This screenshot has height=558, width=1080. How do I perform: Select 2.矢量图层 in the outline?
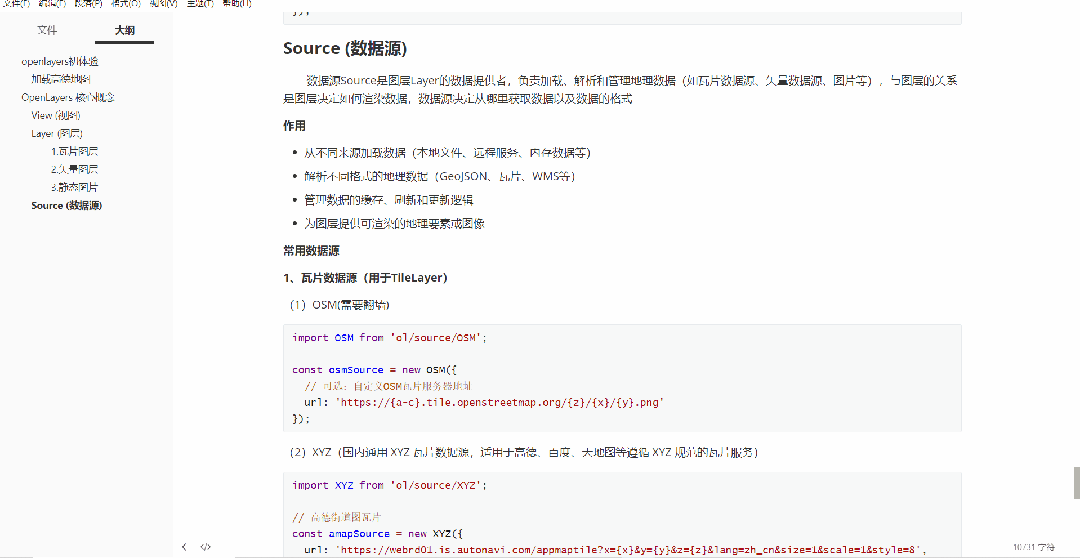click(x=74, y=169)
